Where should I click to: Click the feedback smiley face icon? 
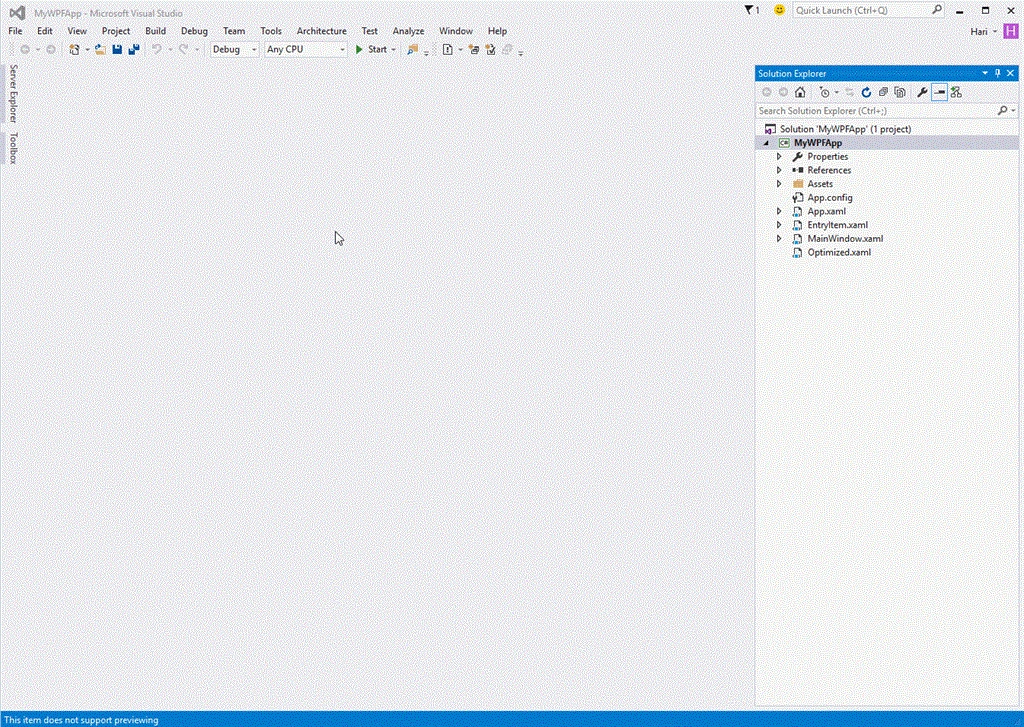coord(779,10)
